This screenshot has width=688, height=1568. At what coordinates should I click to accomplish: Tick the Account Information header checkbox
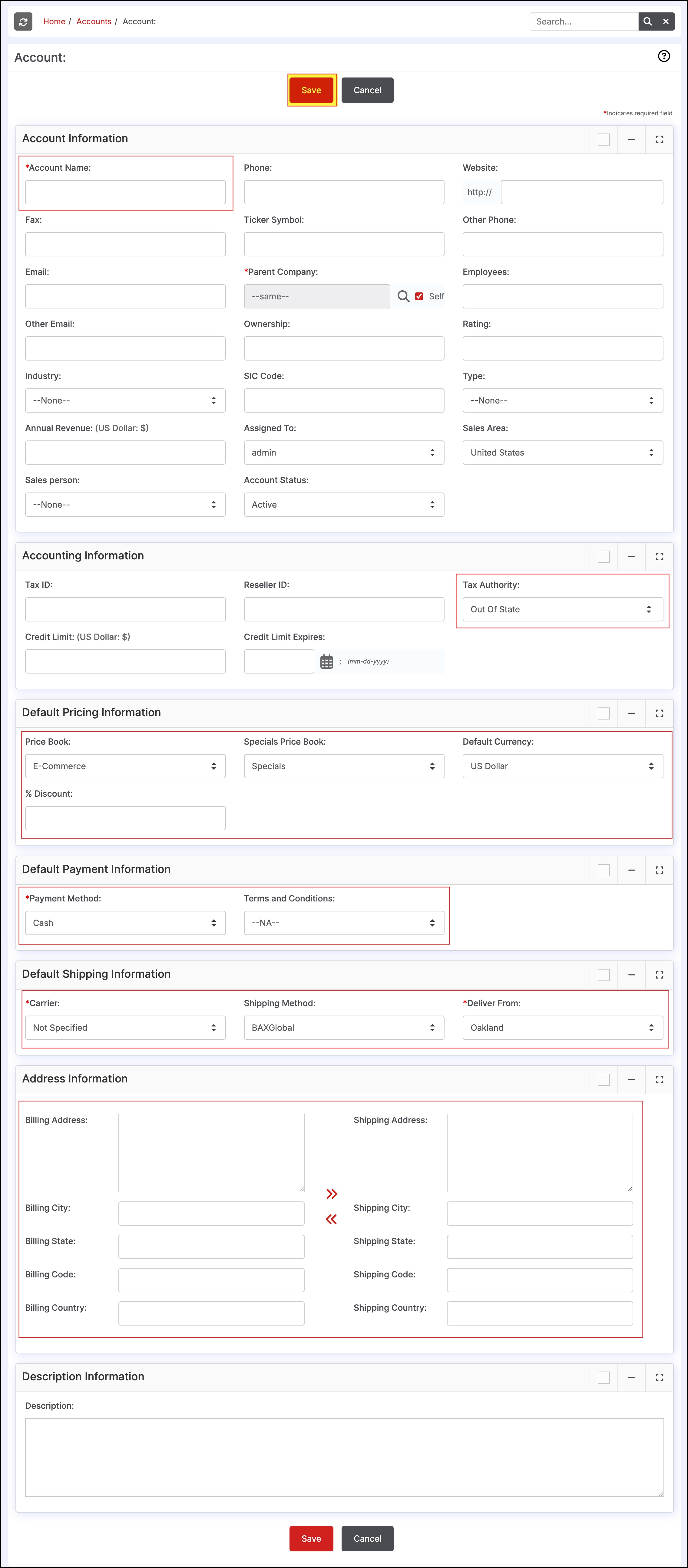pos(604,139)
